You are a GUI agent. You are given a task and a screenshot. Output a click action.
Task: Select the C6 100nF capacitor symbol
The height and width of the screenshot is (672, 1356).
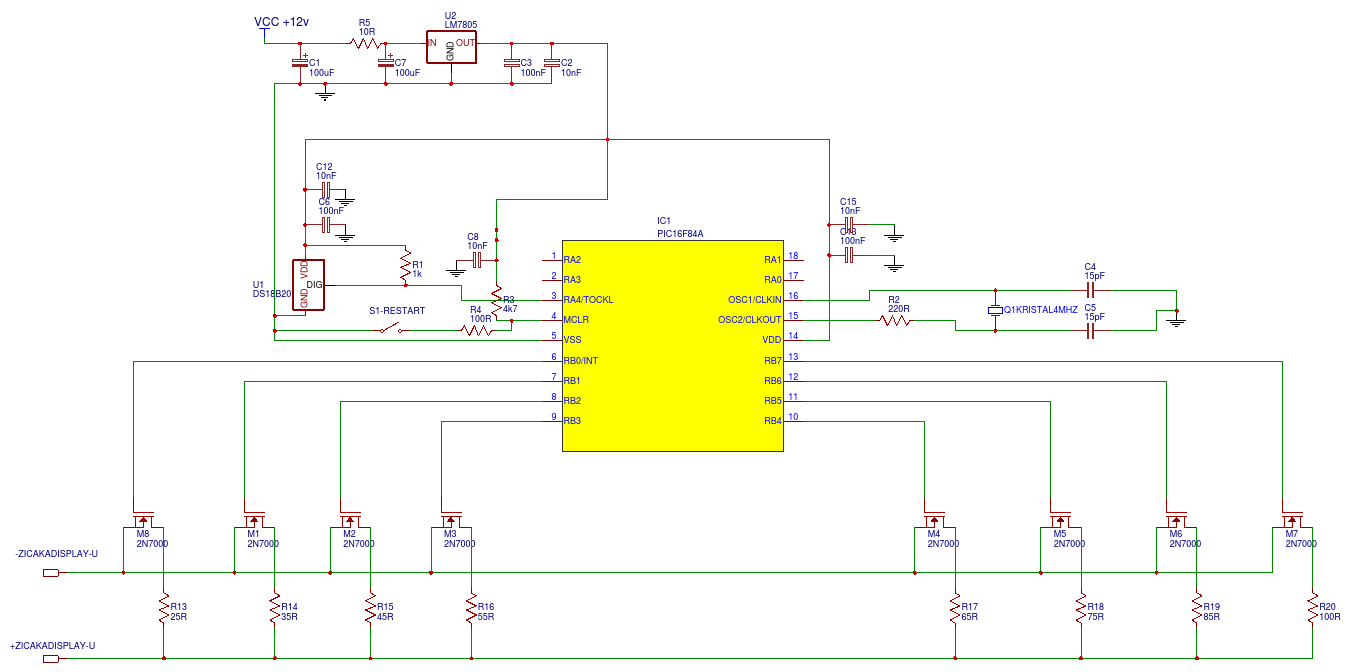tap(326, 224)
